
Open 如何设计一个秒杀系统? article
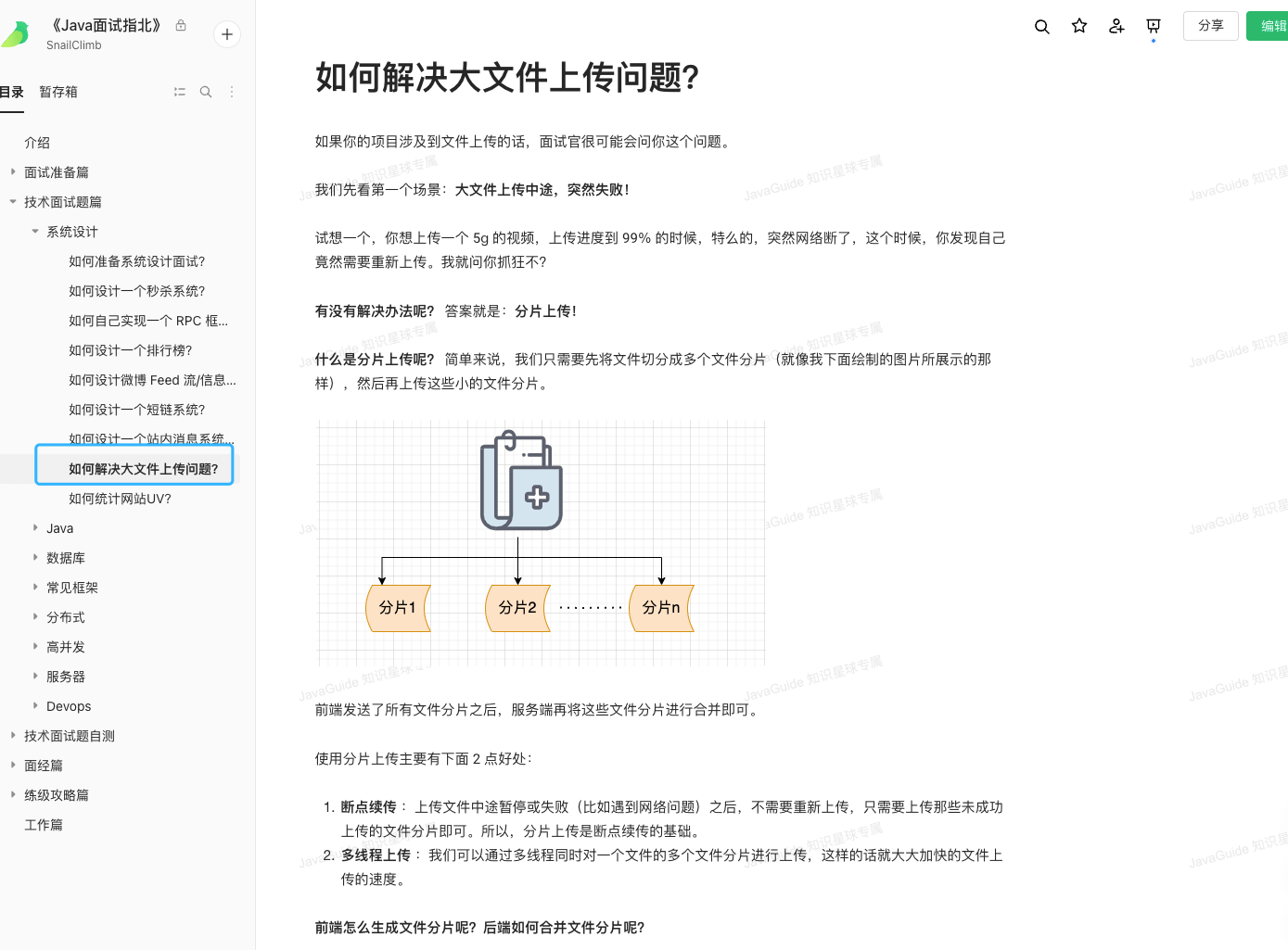tap(136, 291)
